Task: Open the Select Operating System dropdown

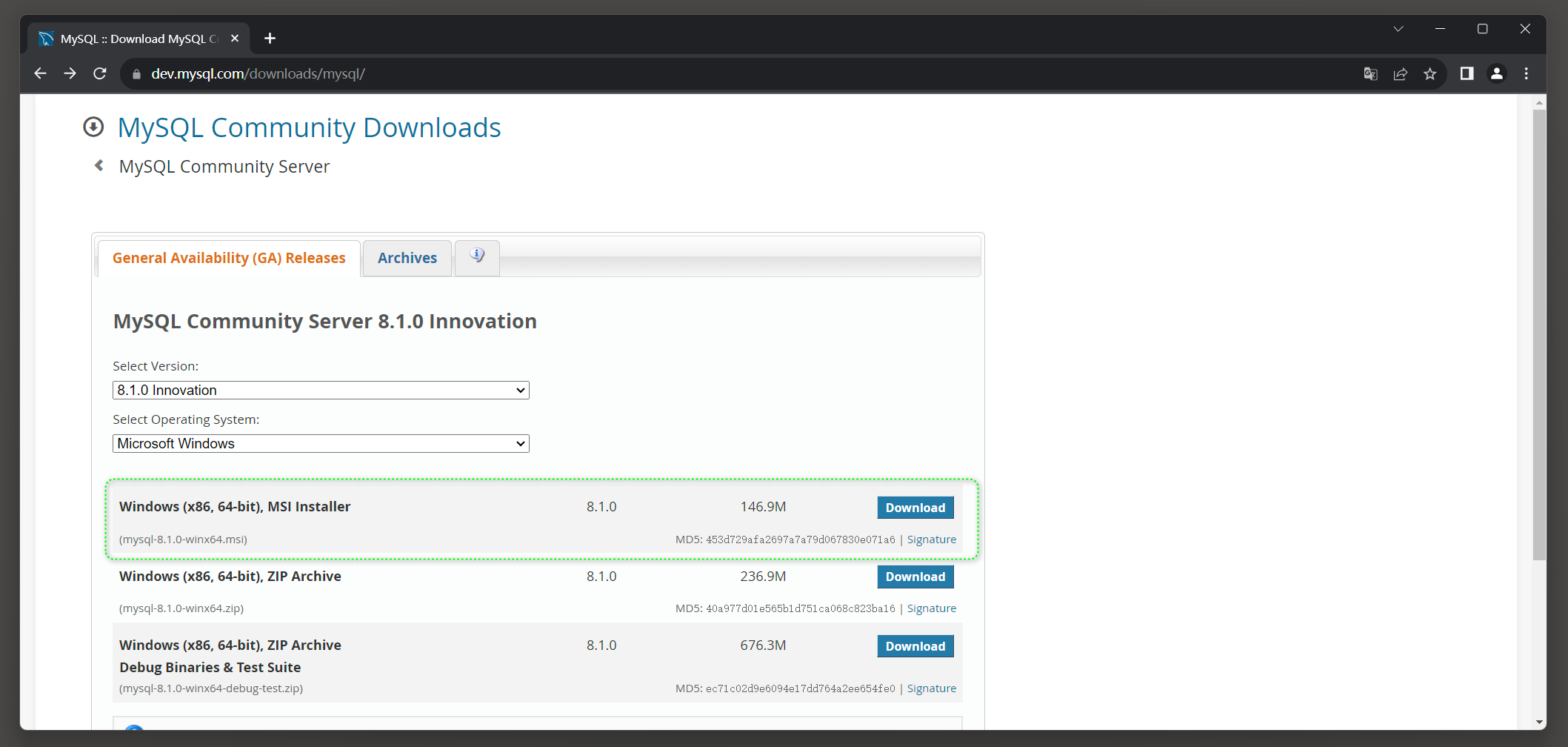Action: coord(321,443)
